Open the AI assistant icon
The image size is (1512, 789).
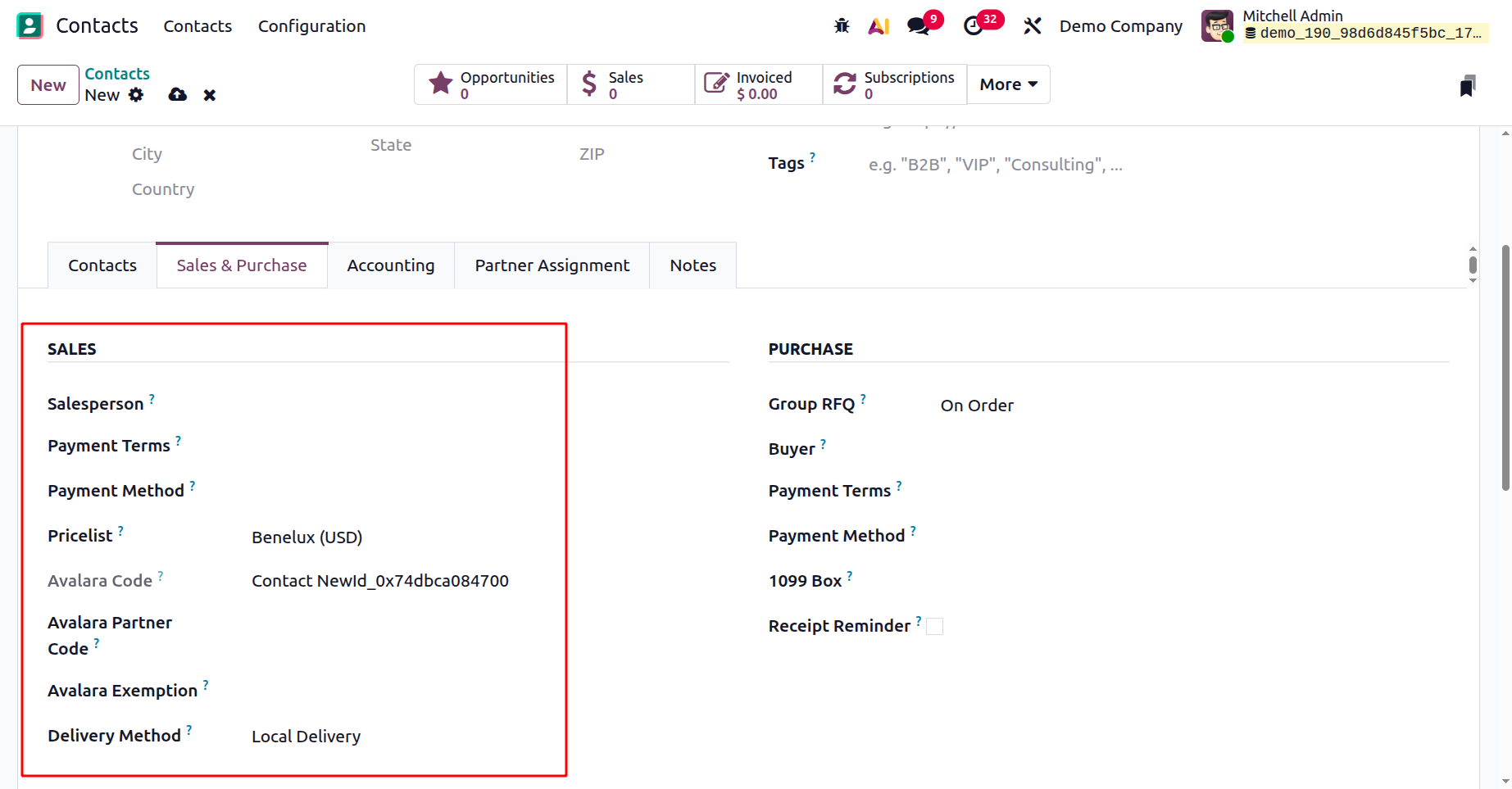pos(879,26)
